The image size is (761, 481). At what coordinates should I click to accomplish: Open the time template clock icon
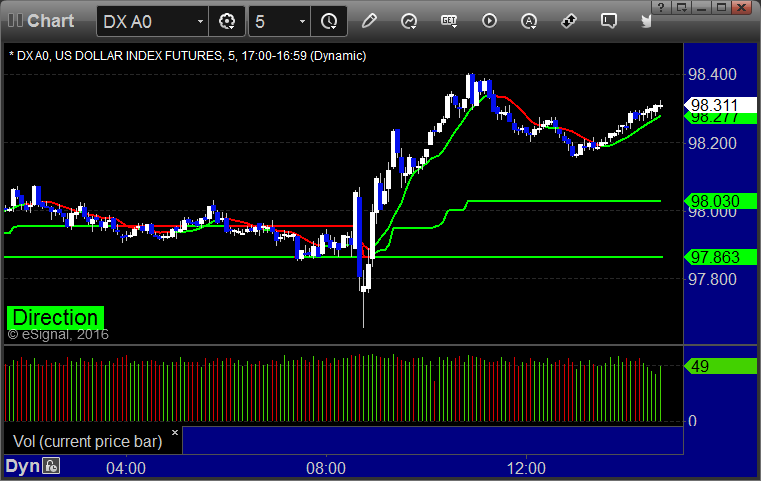click(x=329, y=21)
